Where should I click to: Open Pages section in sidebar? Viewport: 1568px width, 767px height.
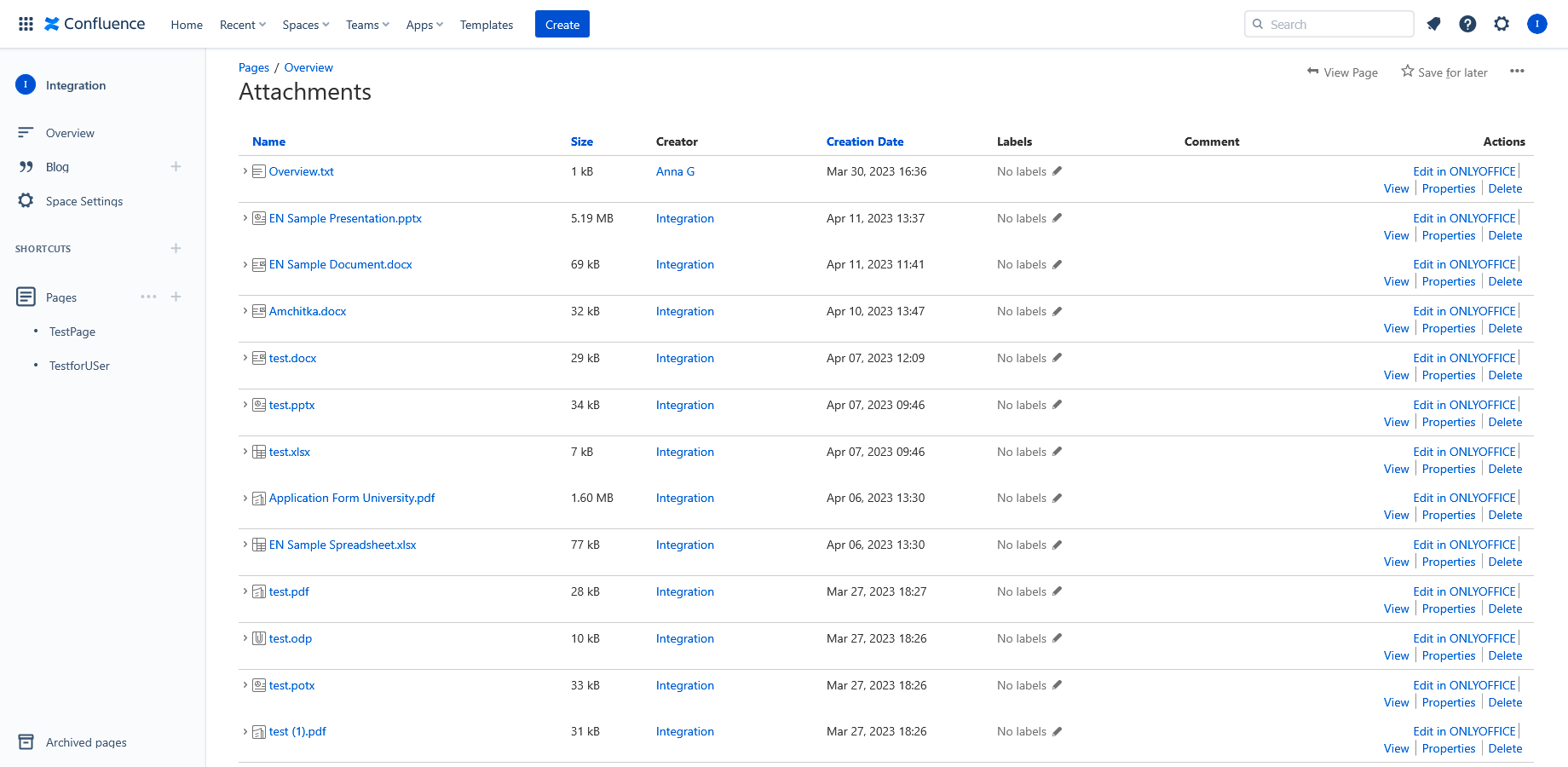[x=61, y=297]
